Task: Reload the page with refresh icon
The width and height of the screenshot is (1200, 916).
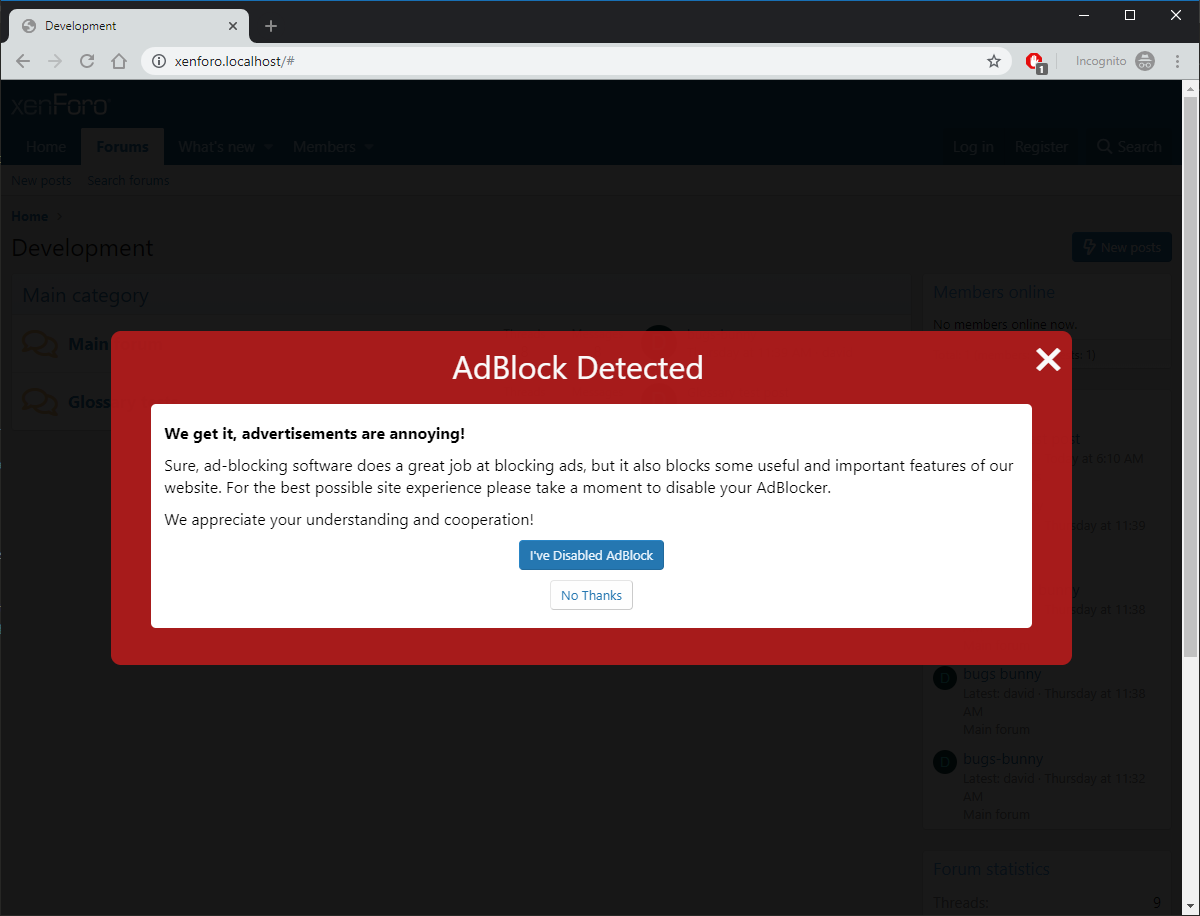Action: pyautogui.click(x=87, y=61)
